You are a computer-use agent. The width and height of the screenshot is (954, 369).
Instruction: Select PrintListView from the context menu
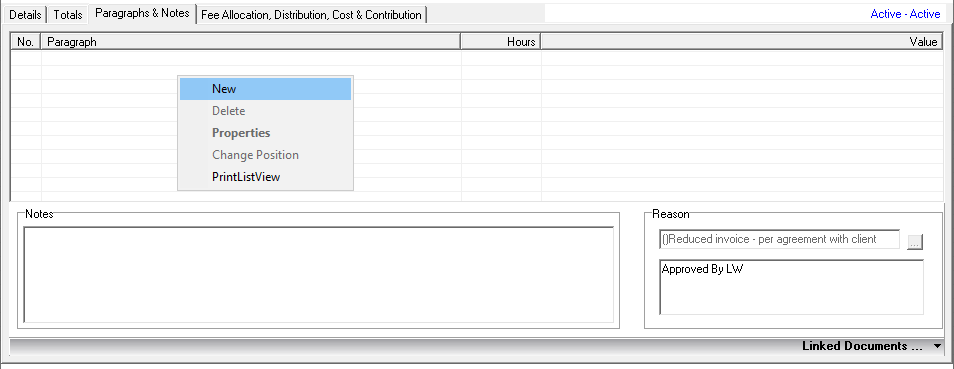click(x=265, y=177)
